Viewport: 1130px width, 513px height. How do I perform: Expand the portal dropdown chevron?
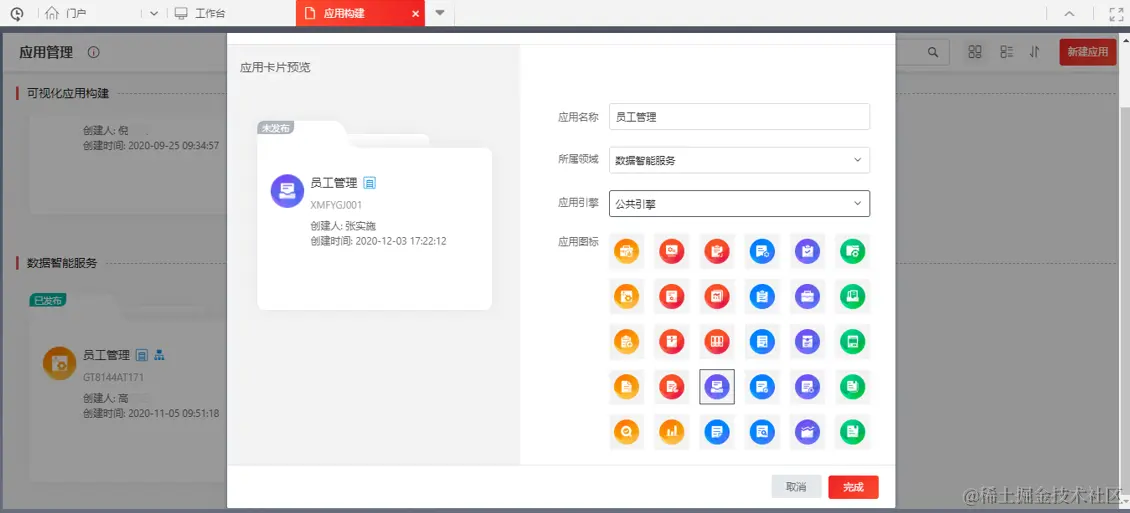point(154,13)
